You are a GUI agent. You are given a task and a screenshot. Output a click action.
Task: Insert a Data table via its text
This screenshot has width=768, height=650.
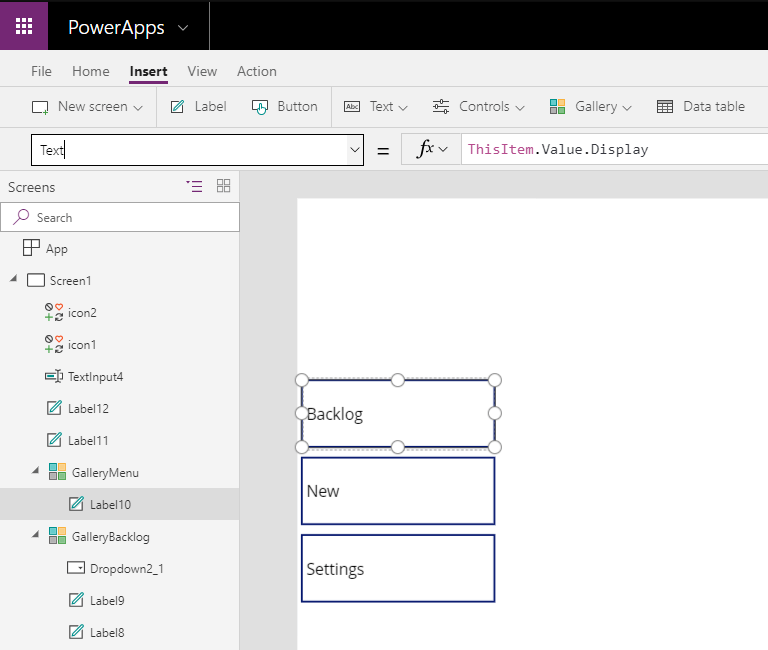point(714,106)
